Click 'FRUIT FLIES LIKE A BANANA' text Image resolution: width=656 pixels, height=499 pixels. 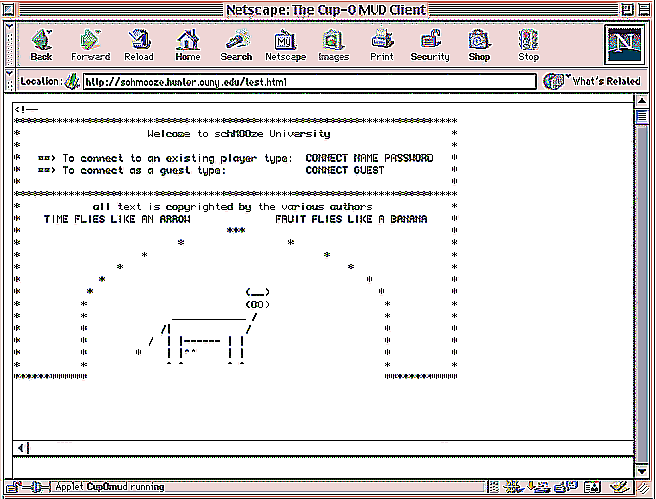(x=351, y=219)
